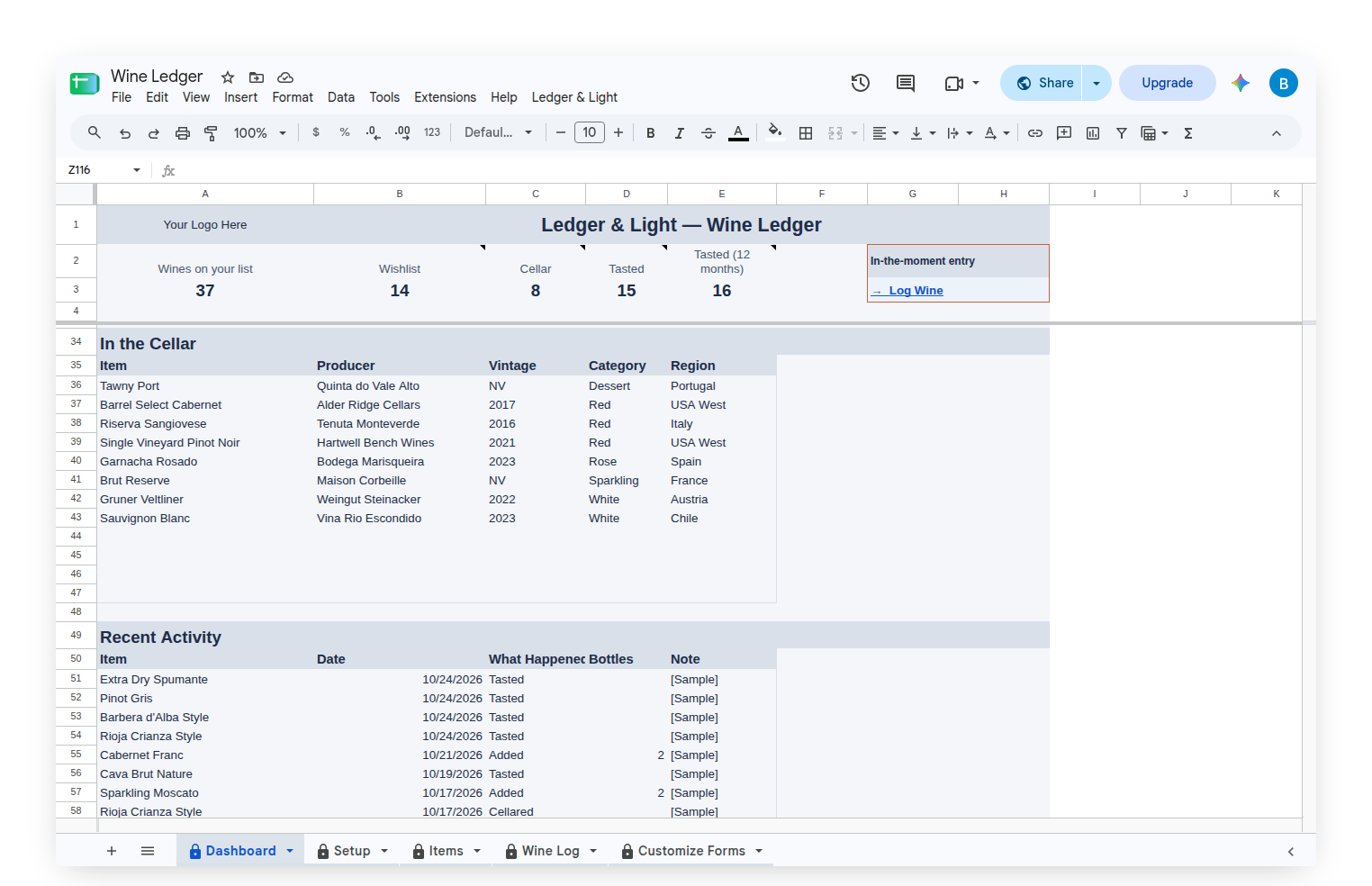Star the Wine Ledger document
Image resolution: width=1372 pixels, height=886 pixels.
pos(228,77)
